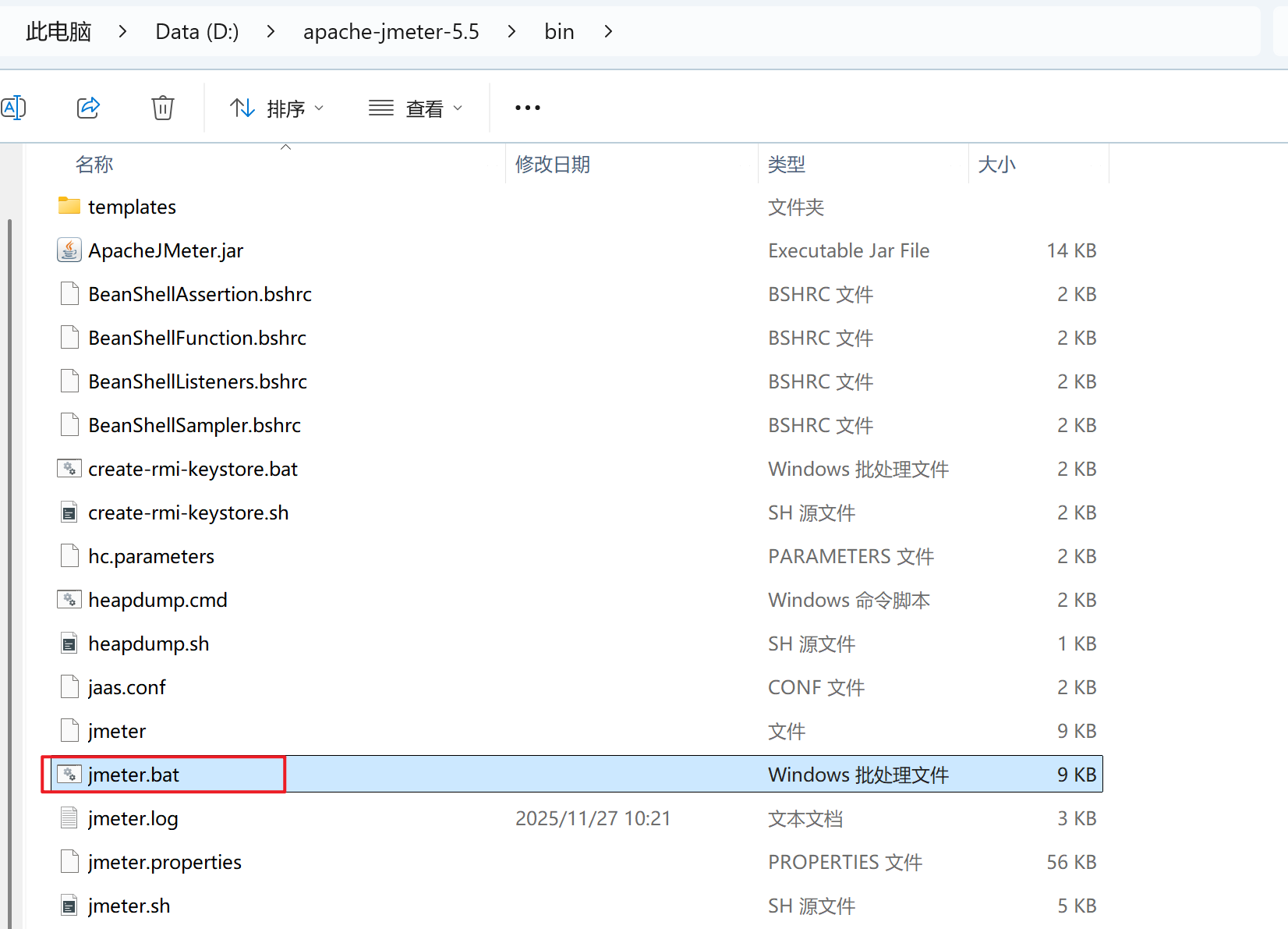
Task: Click the Delete trash icon
Action: (163, 108)
